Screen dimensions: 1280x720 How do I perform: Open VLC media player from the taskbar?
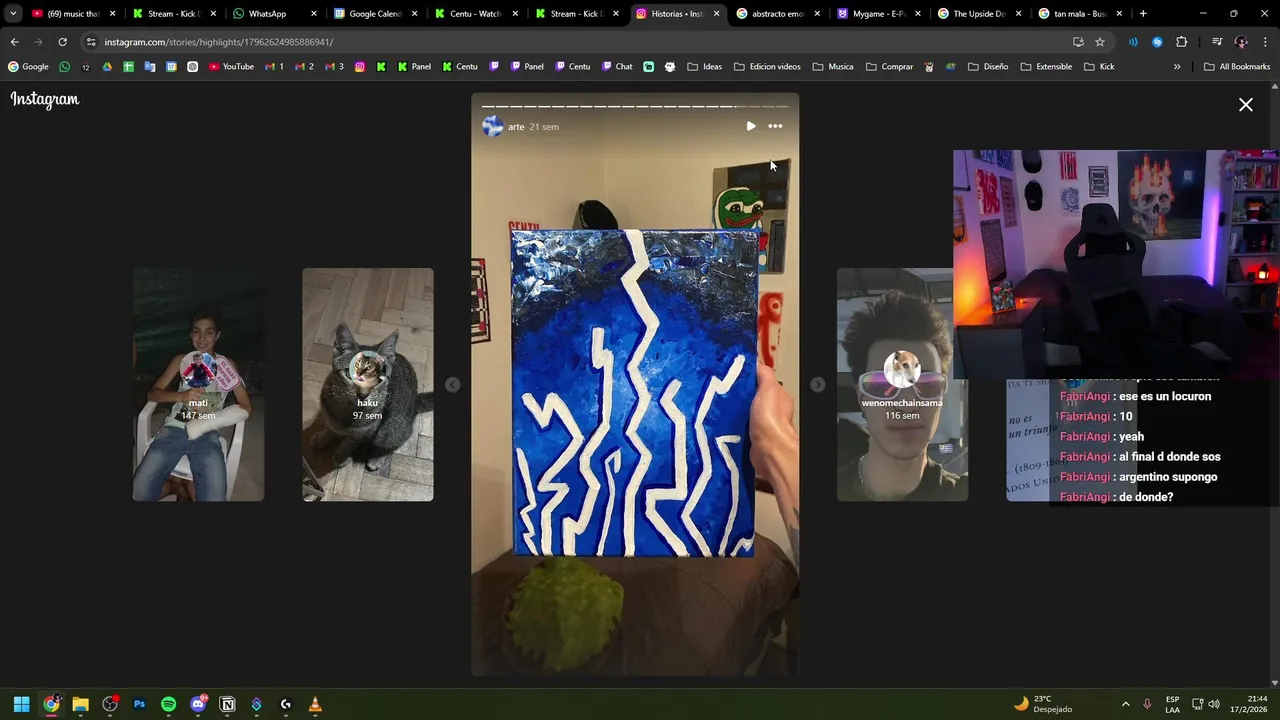point(315,704)
